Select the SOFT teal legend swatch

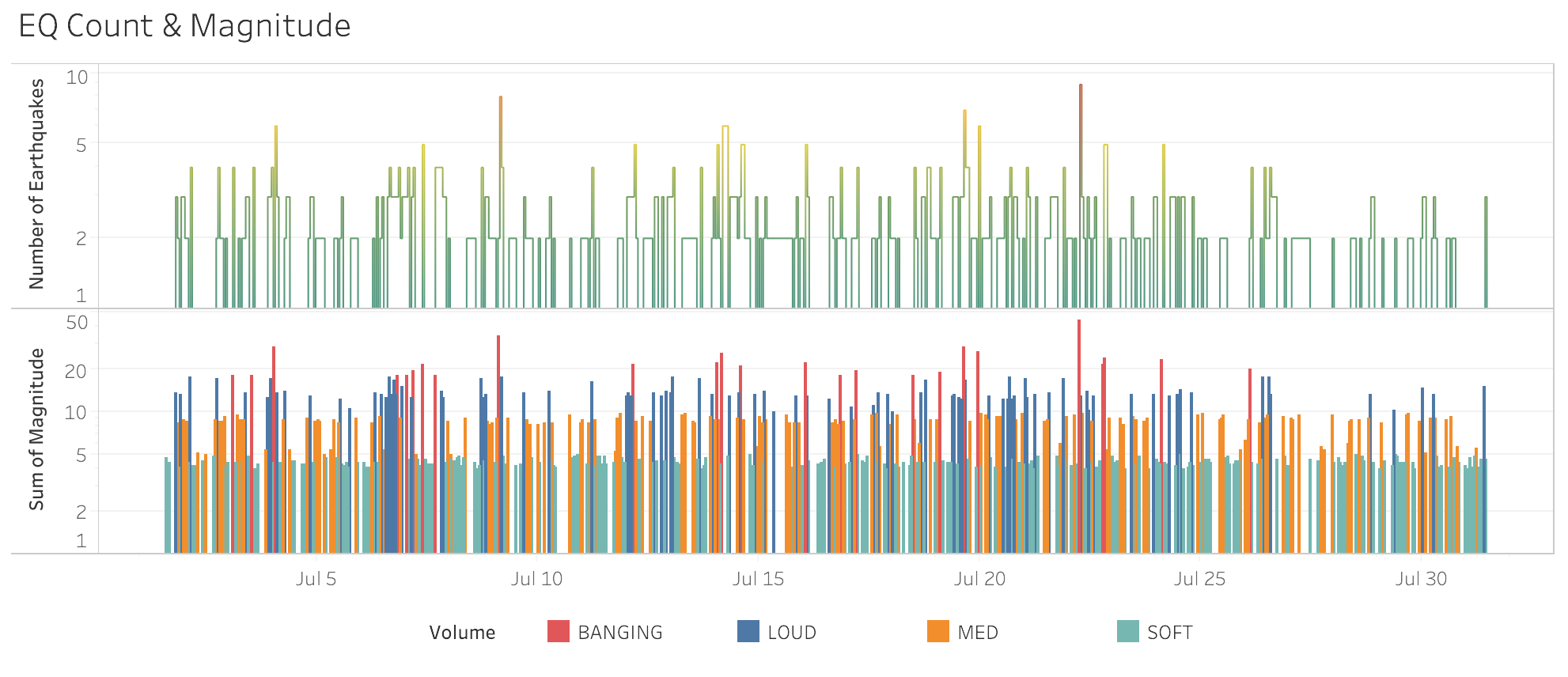tap(1128, 631)
